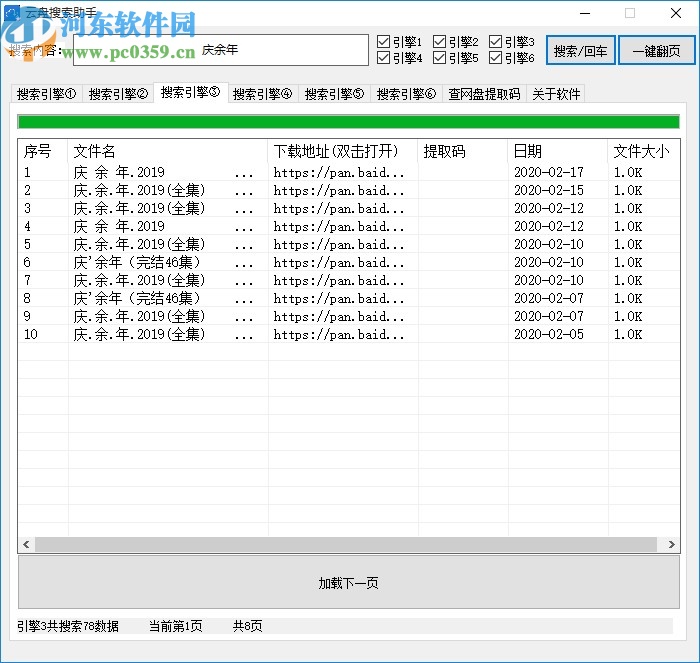The image size is (700, 663).
Task: Close the 云盘搜索助手 window
Action: (675, 13)
